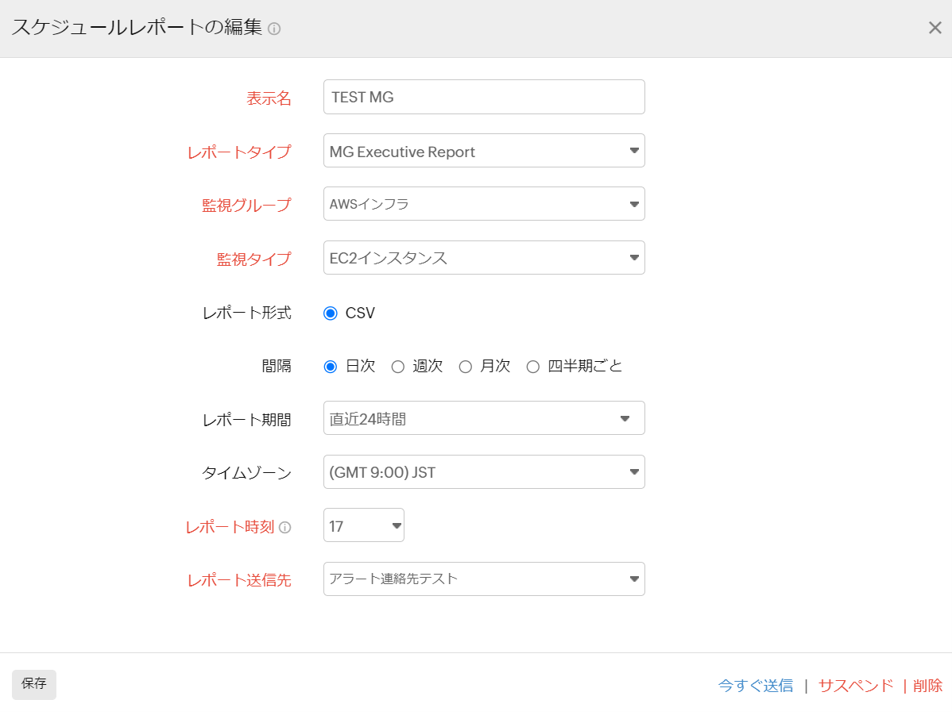Select the CSV report format radio button
This screenshot has height=712, width=952.
tap(331, 313)
